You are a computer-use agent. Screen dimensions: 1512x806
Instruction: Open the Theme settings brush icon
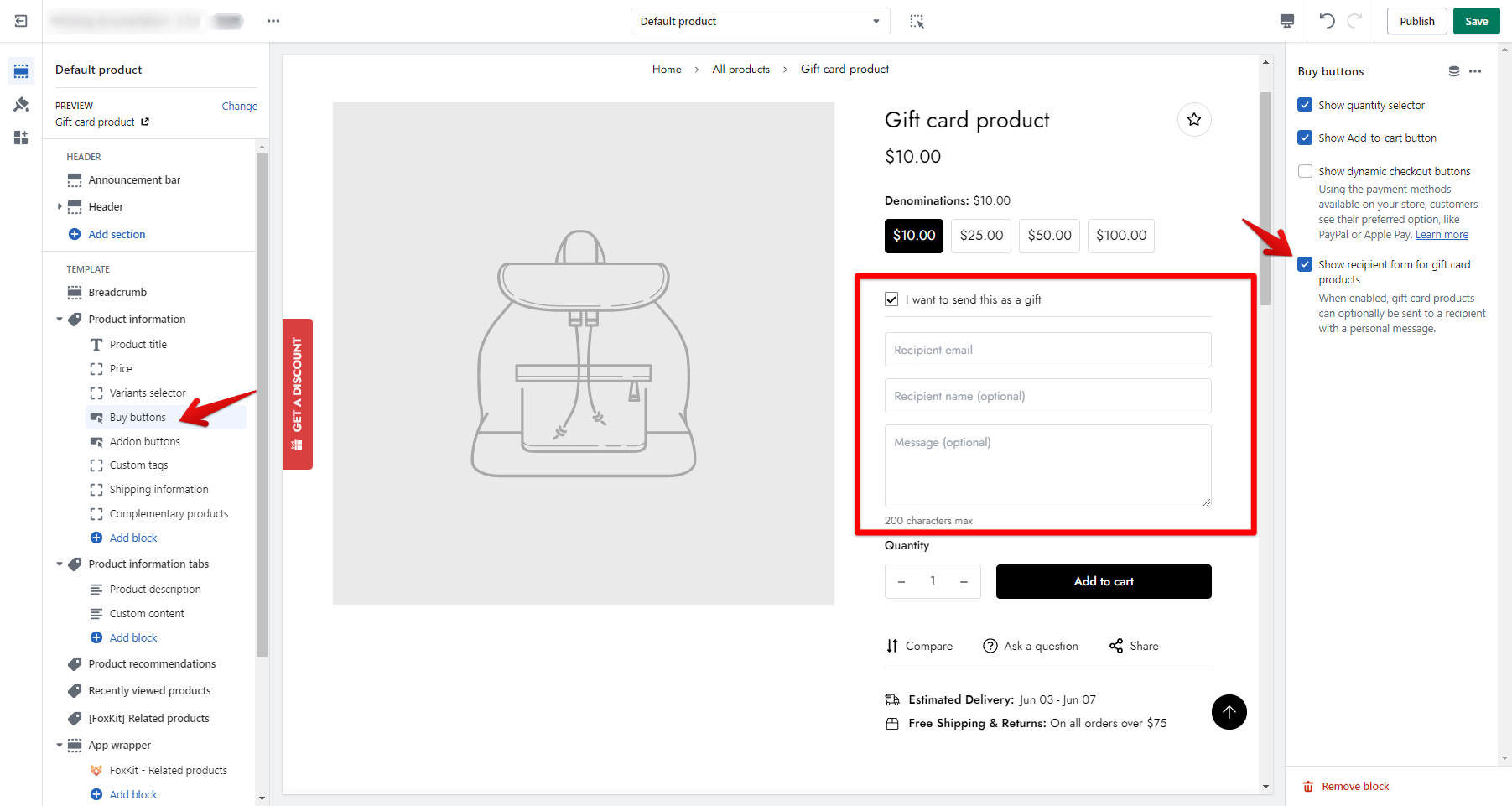click(x=21, y=104)
